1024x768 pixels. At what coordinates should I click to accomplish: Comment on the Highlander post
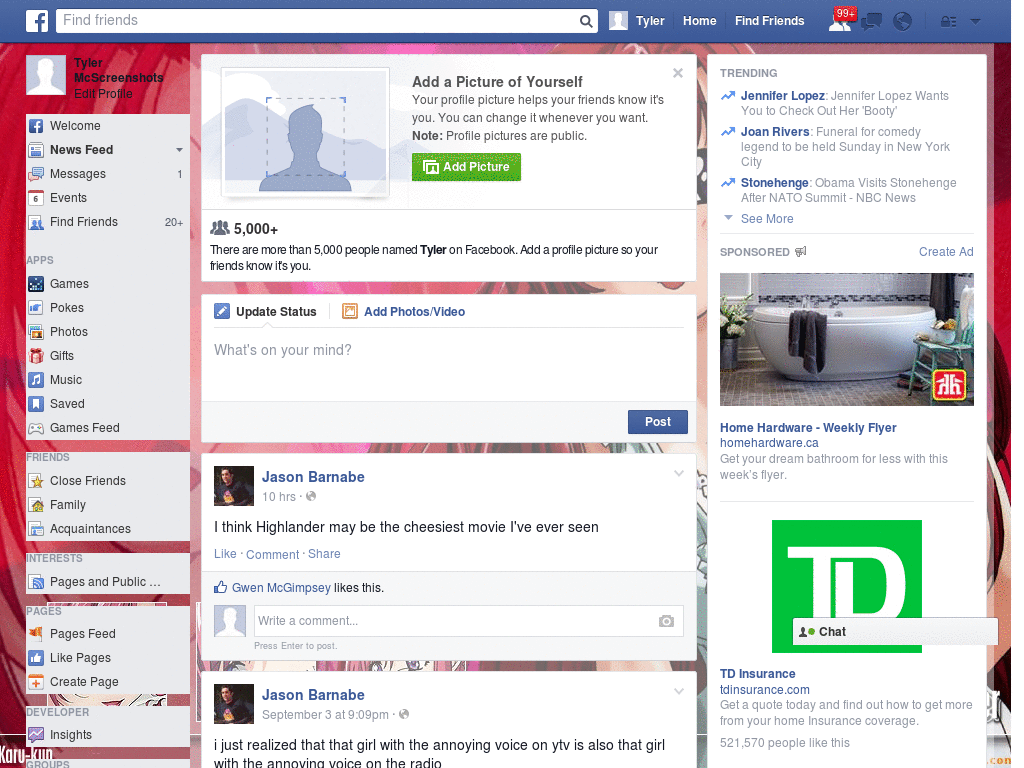(272, 554)
